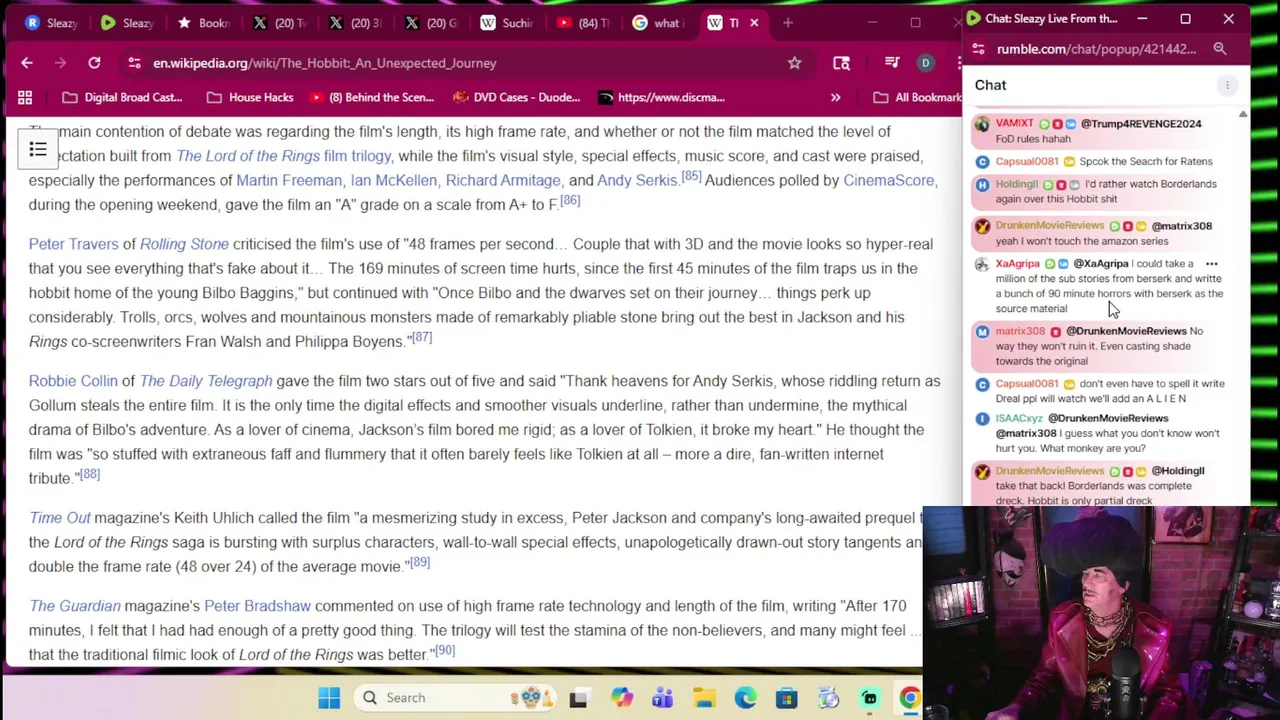The image size is (1280, 720).
Task: Click the Rumble chat scrollbar up arrow
Action: pyautogui.click(x=1243, y=115)
